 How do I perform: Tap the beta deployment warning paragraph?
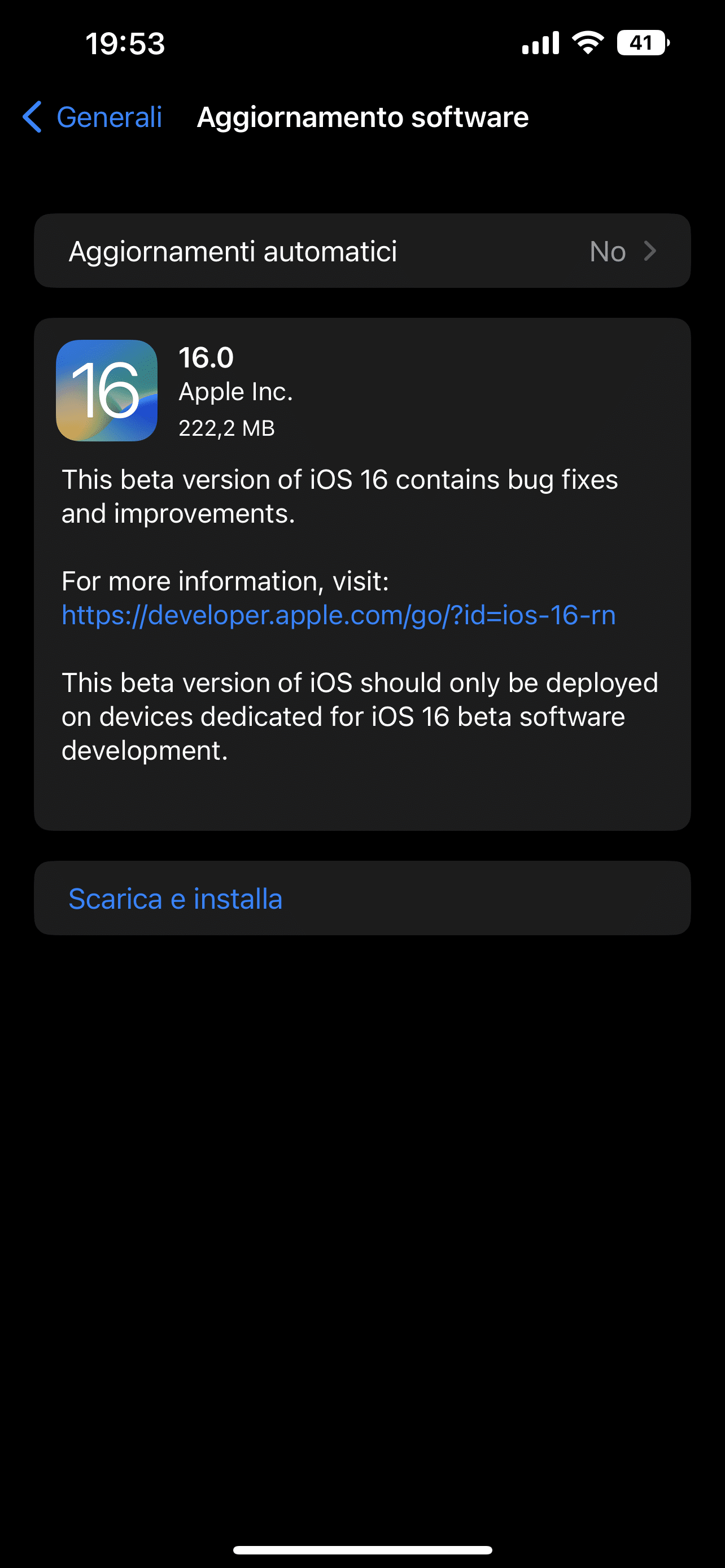pos(360,716)
